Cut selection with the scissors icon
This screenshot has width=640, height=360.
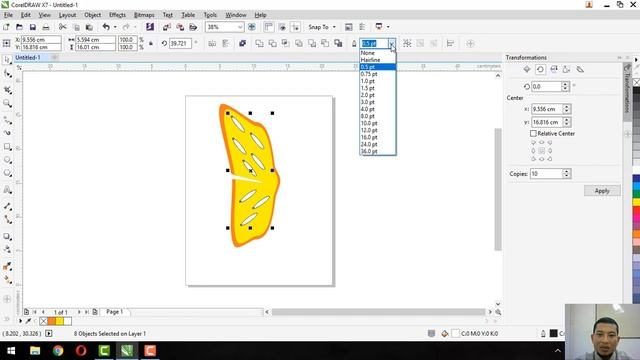pos(62,27)
